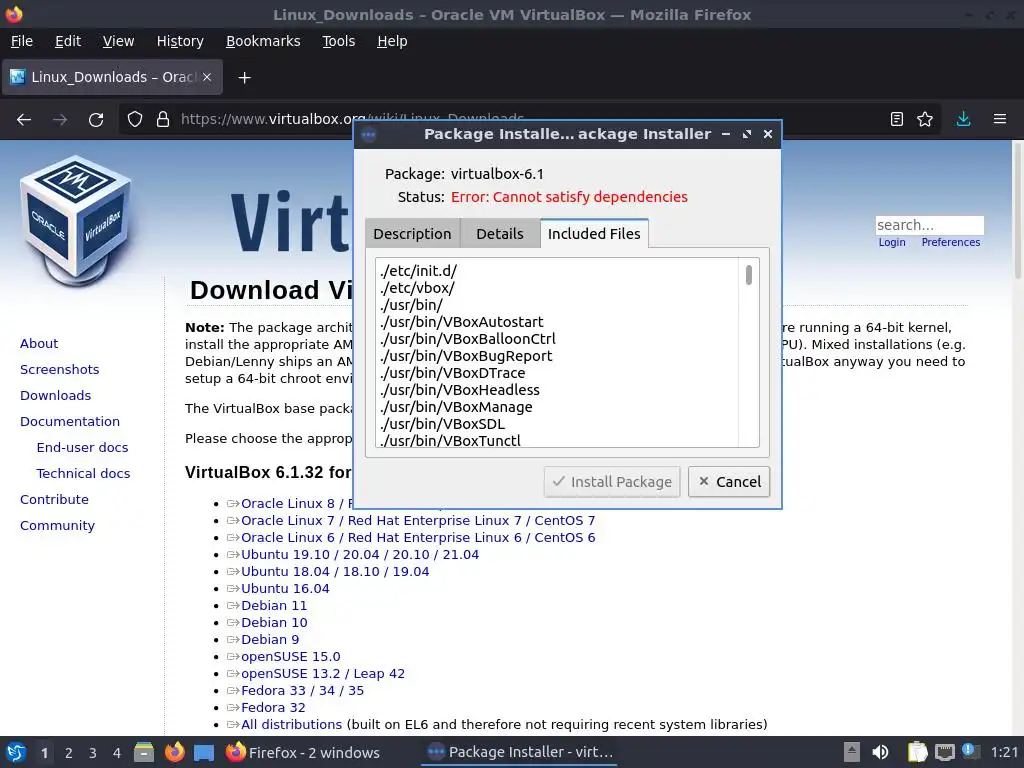Viewport: 1024px width, 768px height.
Task: Download the Ubuntu 19.10 / 20.04 package
Action: [360, 554]
